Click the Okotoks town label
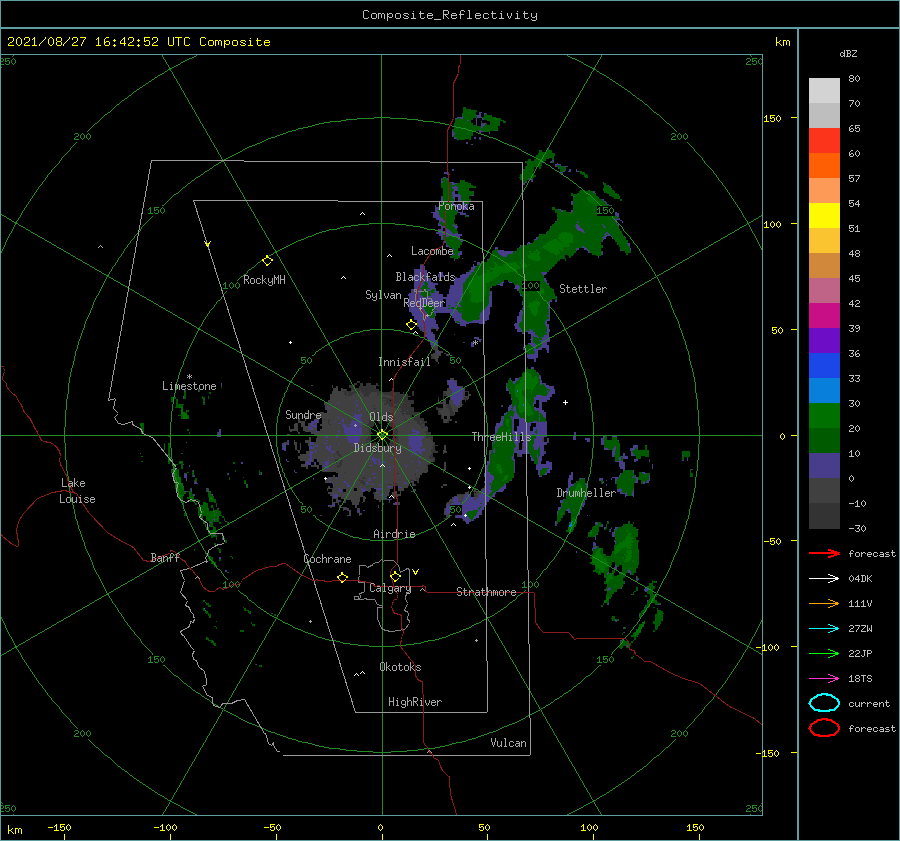Viewport: 900px width, 841px height. tap(400, 667)
